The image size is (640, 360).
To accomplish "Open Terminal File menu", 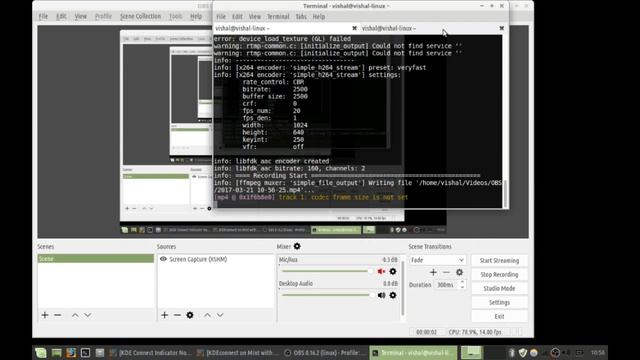I will click(x=221, y=17).
